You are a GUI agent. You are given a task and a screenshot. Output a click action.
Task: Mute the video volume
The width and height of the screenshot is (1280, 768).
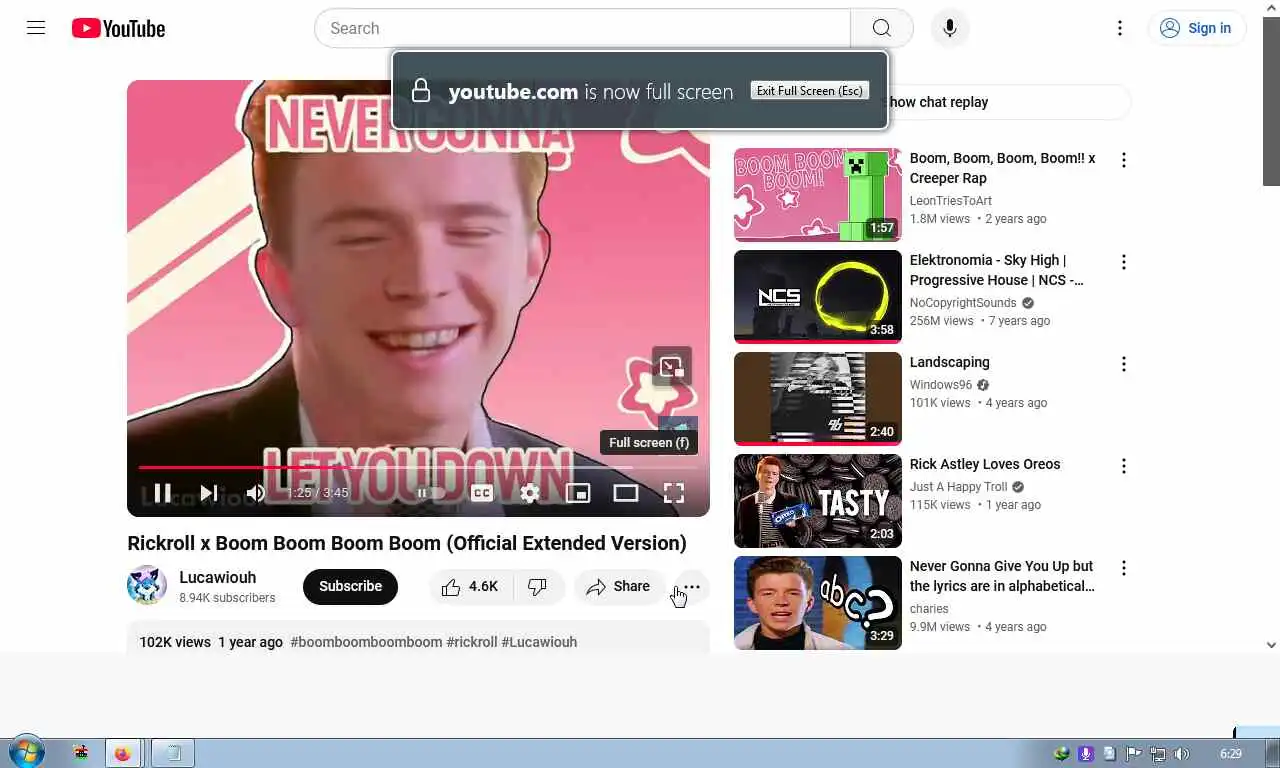click(x=256, y=493)
